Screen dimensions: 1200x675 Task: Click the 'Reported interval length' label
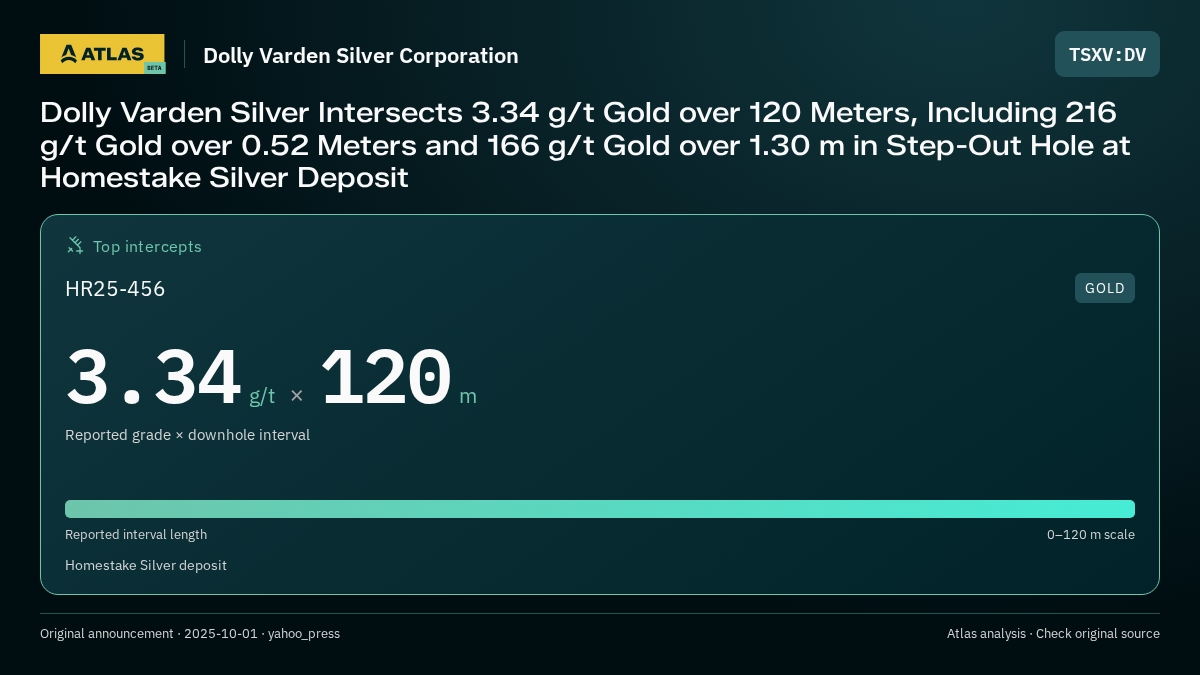[x=136, y=535]
